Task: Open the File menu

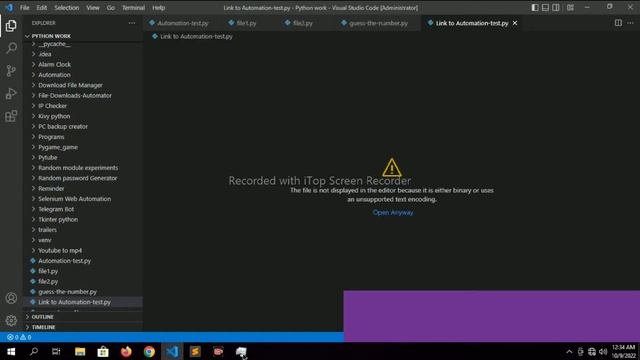Action: pyautogui.click(x=24, y=8)
